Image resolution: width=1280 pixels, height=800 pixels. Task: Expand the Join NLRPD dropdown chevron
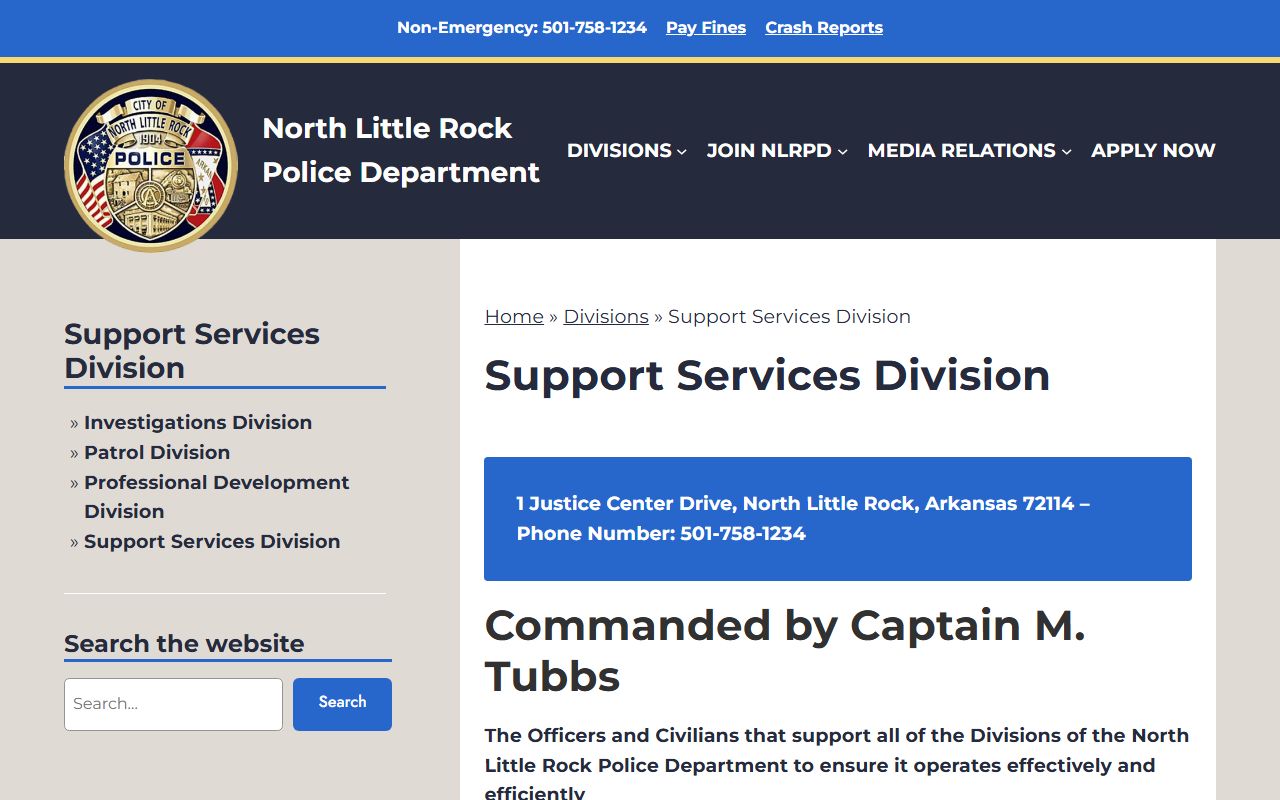(x=843, y=152)
